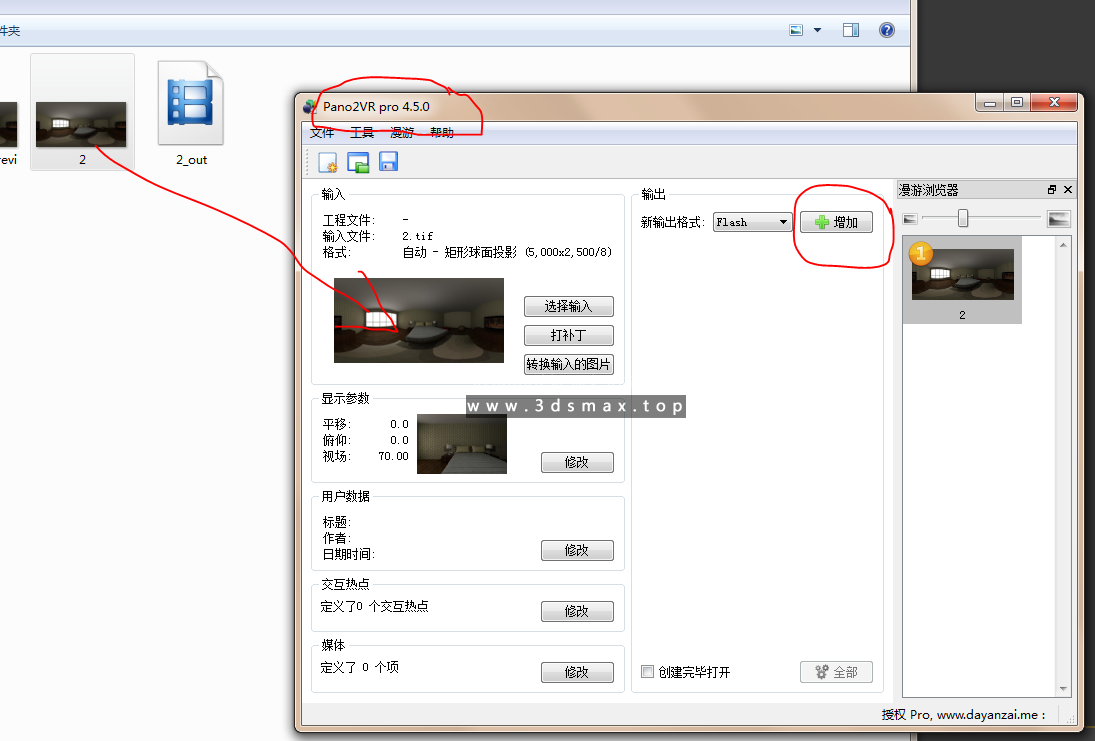Click the New project toolbar icon
Viewport: 1095px width, 741px height.
pos(328,163)
